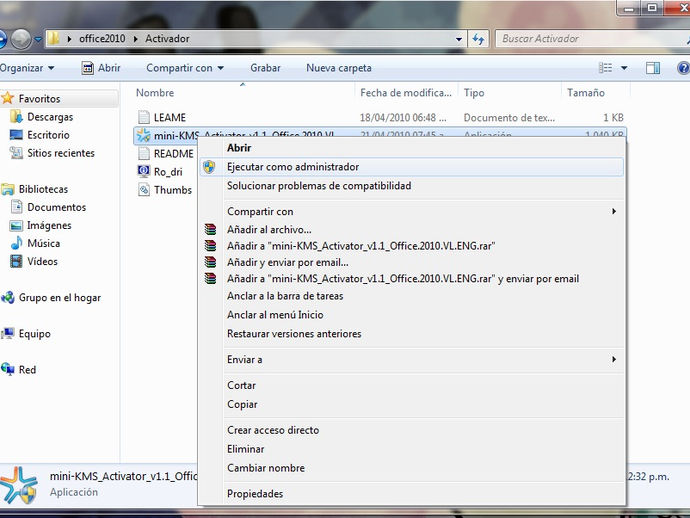Open the Organizar dropdown menu
Viewport: 690px width, 518px height.
pos(27,68)
